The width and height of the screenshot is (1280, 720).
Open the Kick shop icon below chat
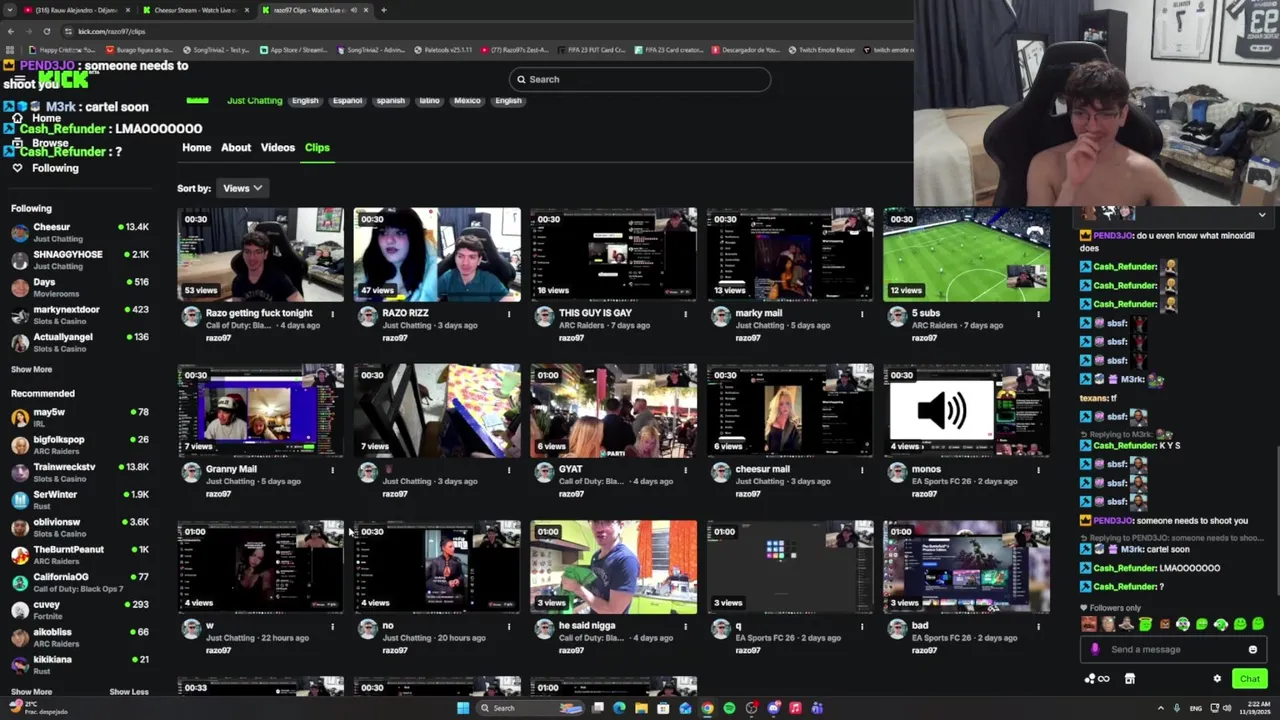pos(1130,679)
